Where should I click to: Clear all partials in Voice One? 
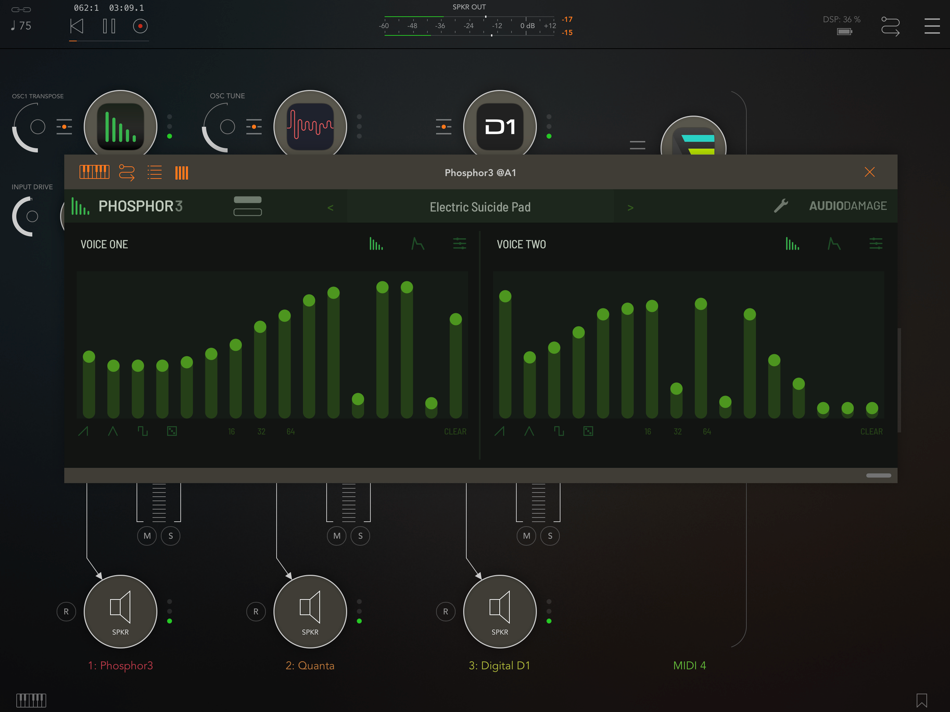click(x=455, y=430)
